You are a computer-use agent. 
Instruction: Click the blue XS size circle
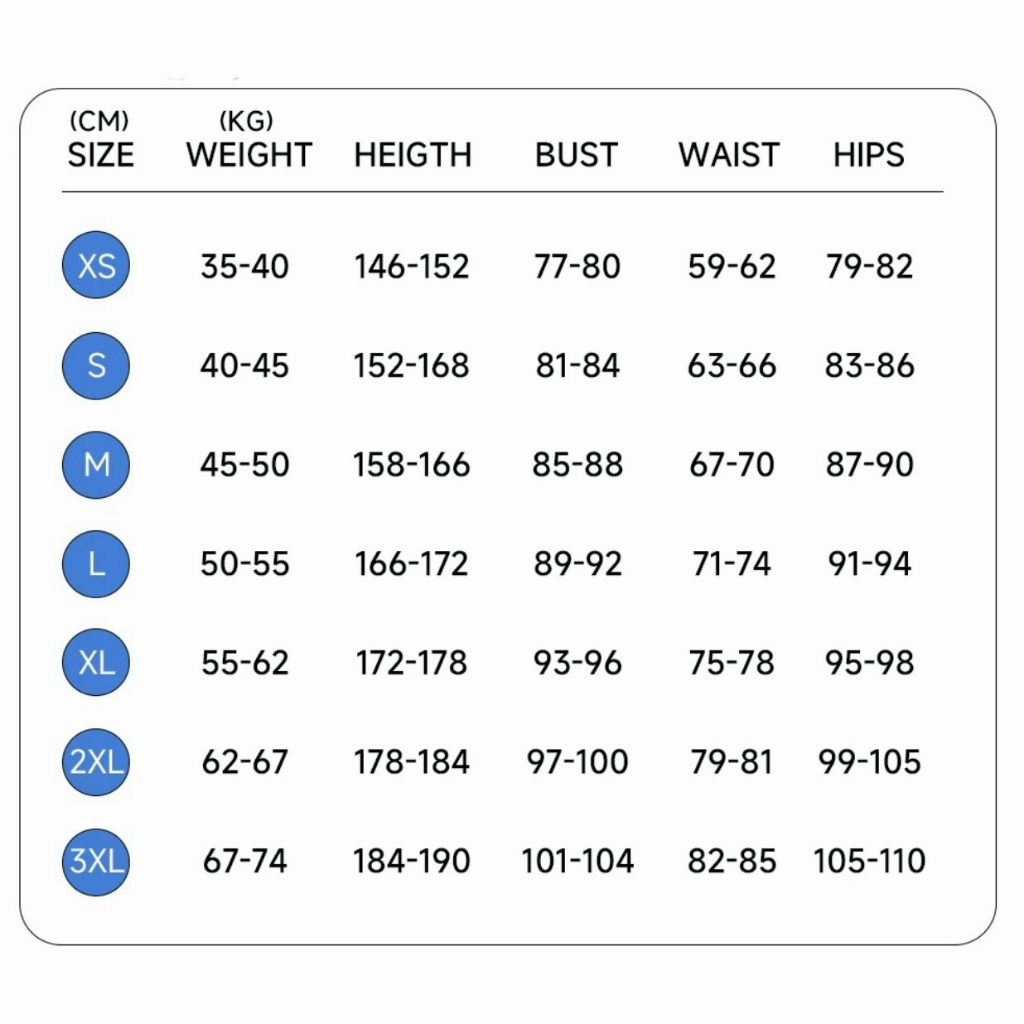[x=96, y=265]
